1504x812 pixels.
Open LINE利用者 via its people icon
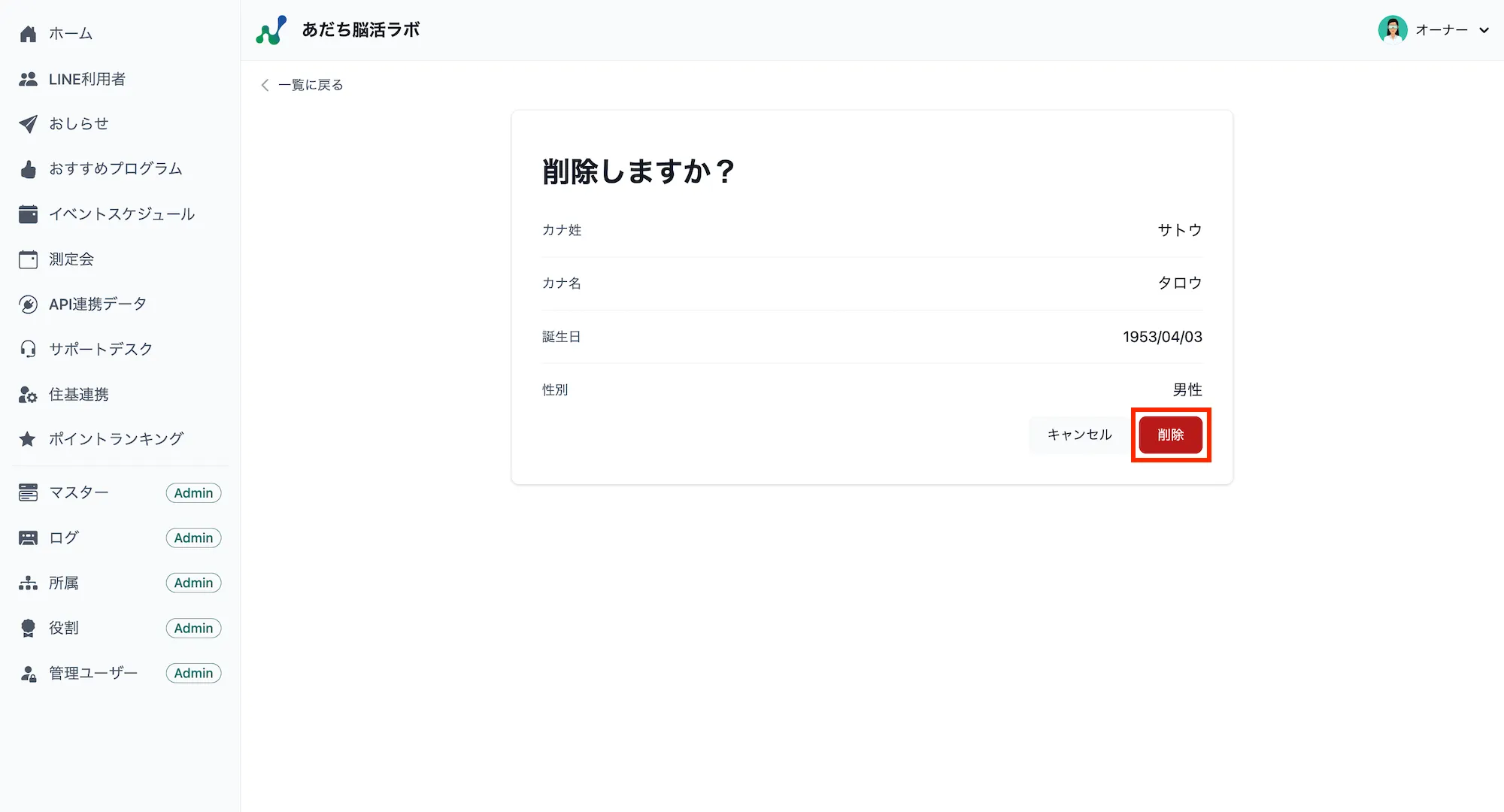click(x=28, y=78)
